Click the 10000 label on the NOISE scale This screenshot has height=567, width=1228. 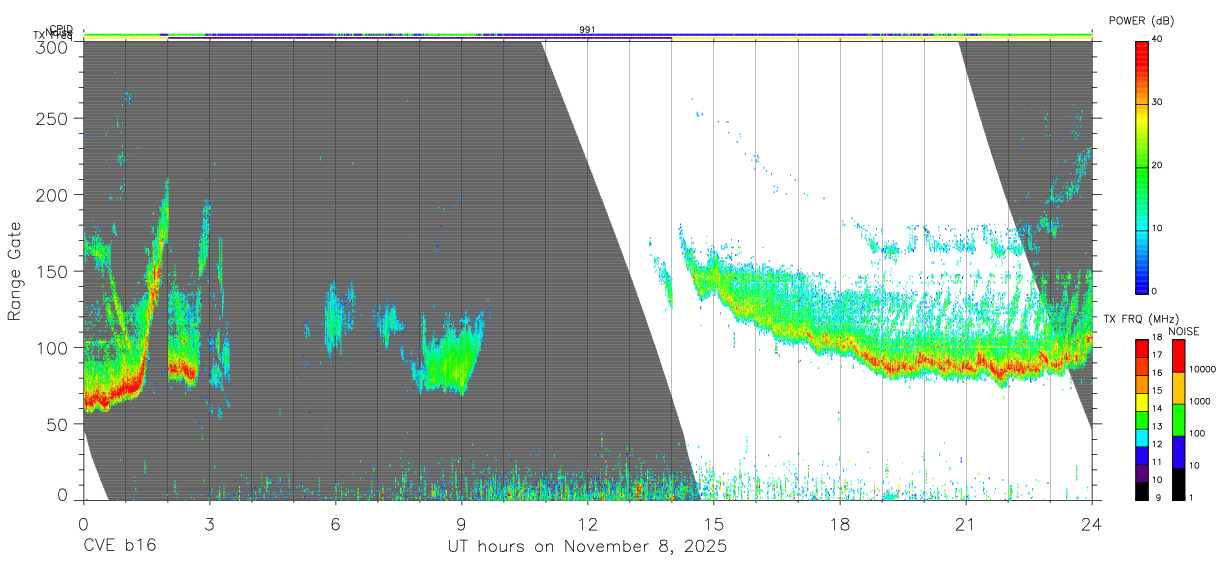point(1203,371)
